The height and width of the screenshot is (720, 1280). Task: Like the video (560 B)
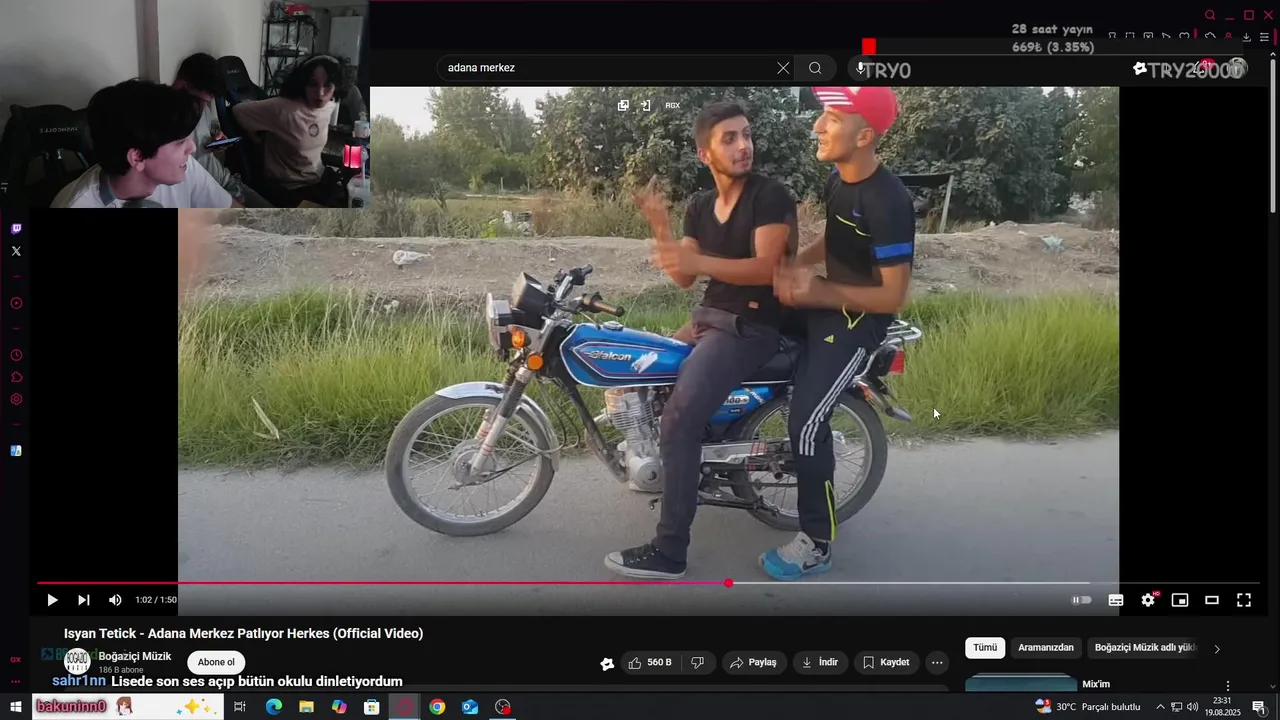point(650,662)
